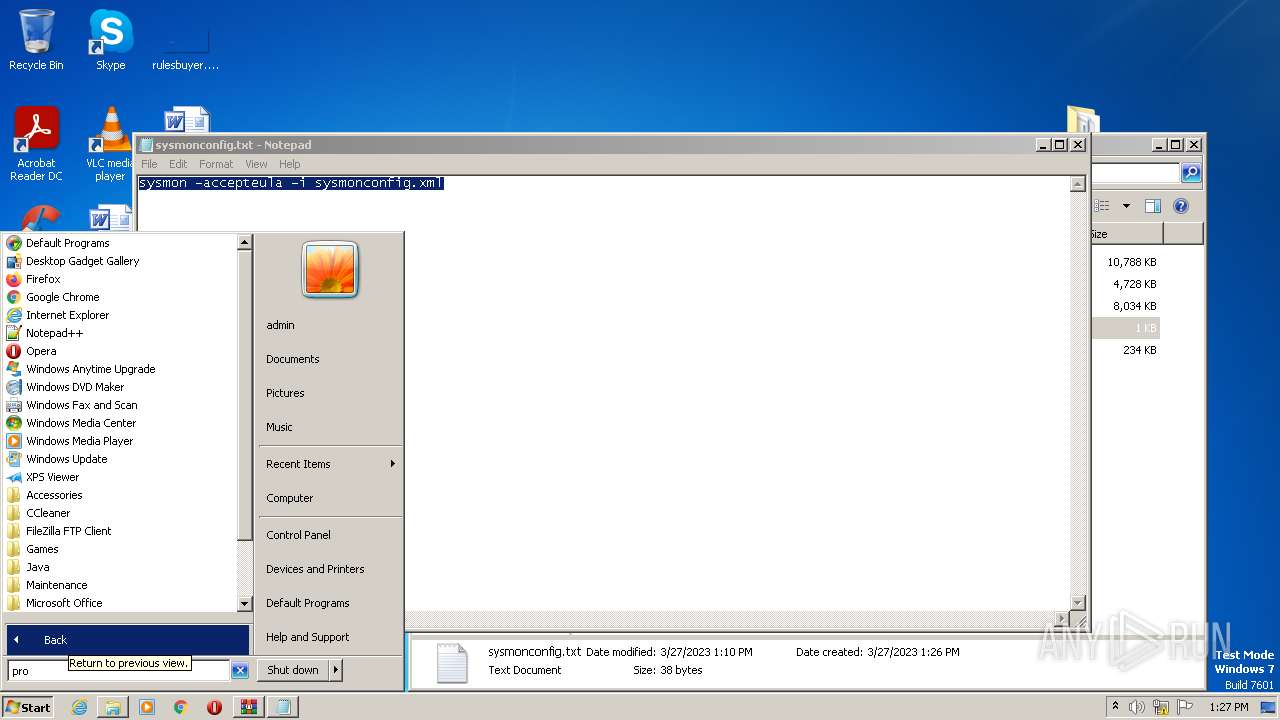The width and height of the screenshot is (1280, 720).
Task: Expand the Maintenance folder
Action: point(120,585)
